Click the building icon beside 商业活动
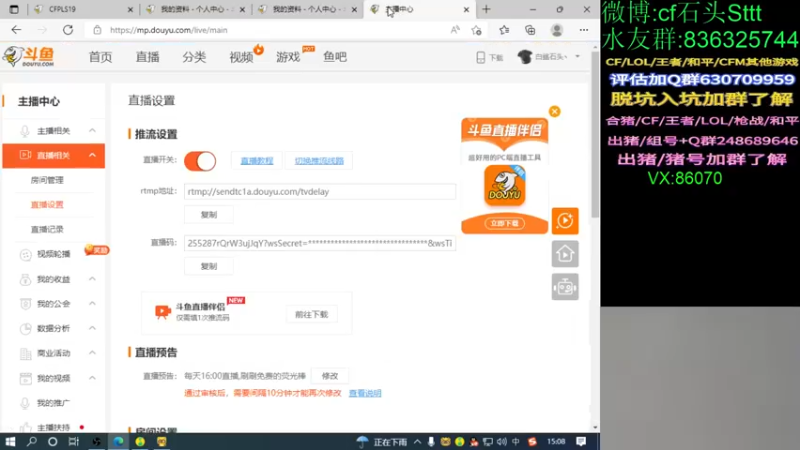Image resolution: width=800 pixels, height=450 pixels. click(x=25, y=353)
